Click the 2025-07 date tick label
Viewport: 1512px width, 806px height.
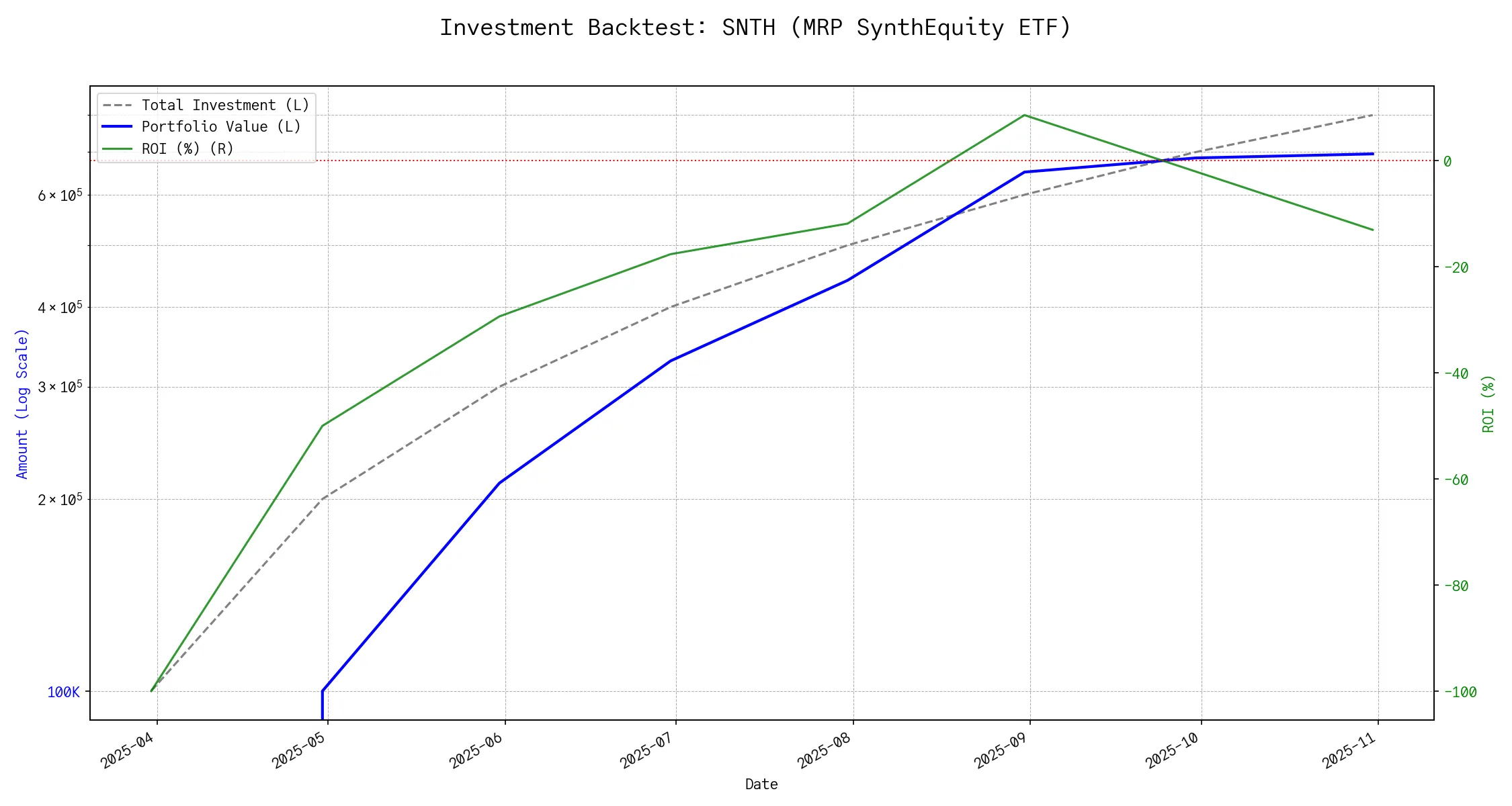pyautogui.click(x=646, y=750)
